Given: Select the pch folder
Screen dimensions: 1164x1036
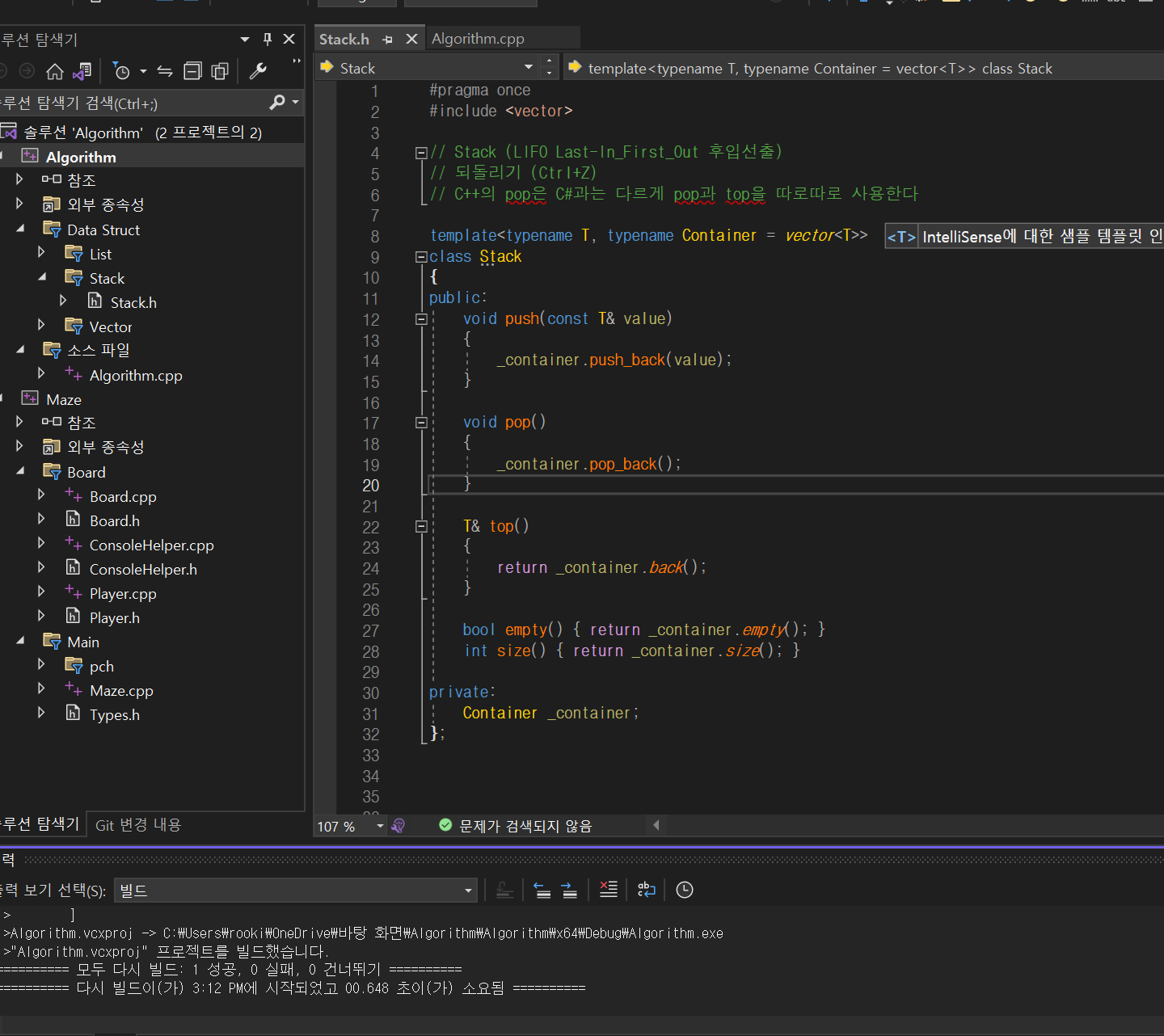Looking at the screenshot, I should [x=101, y=666].
